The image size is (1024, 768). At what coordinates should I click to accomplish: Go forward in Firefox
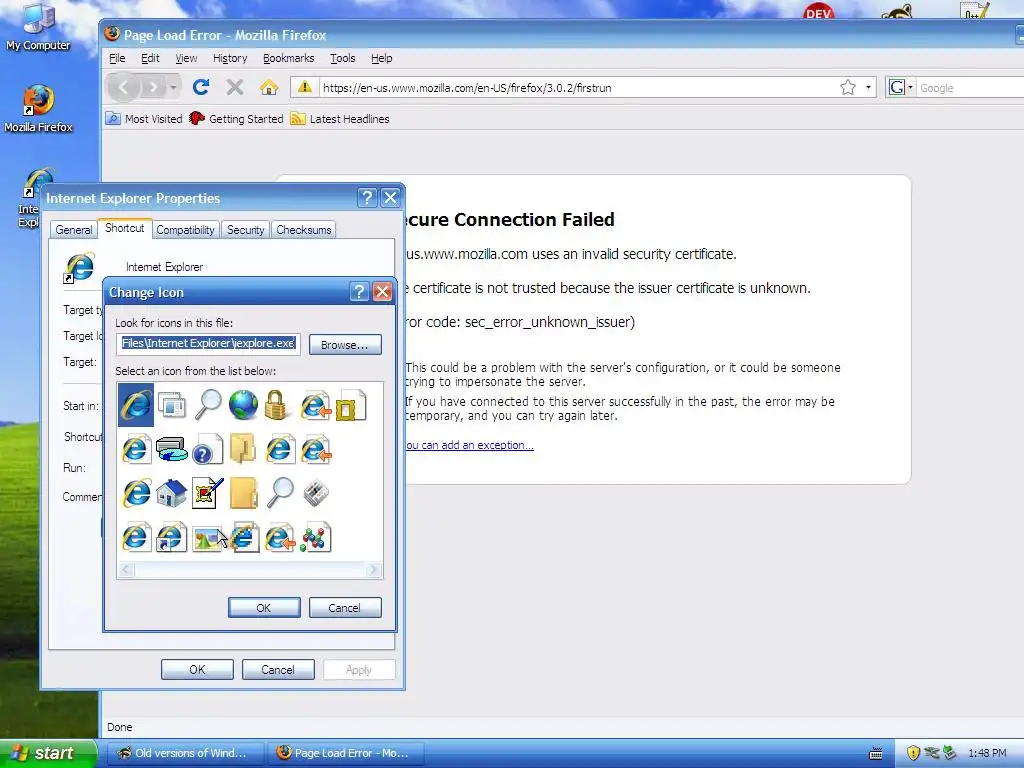153,87
